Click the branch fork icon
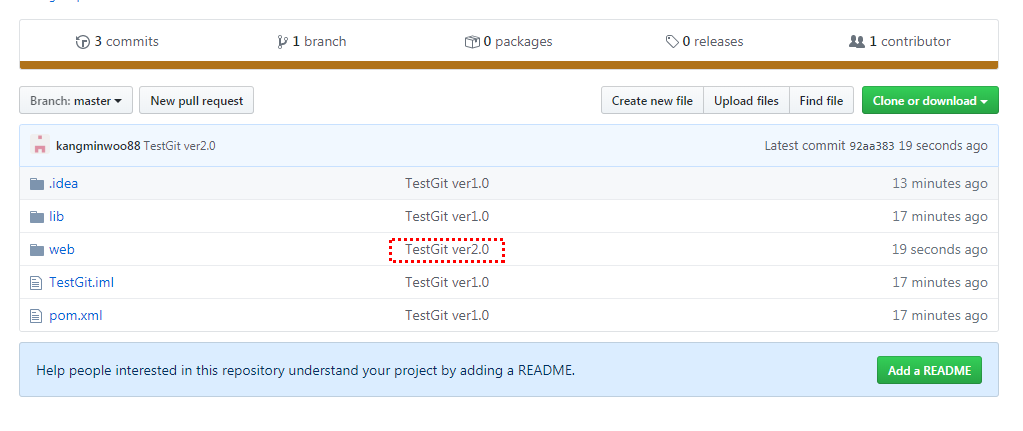The image size is (1023, 431). coord(282,42)
